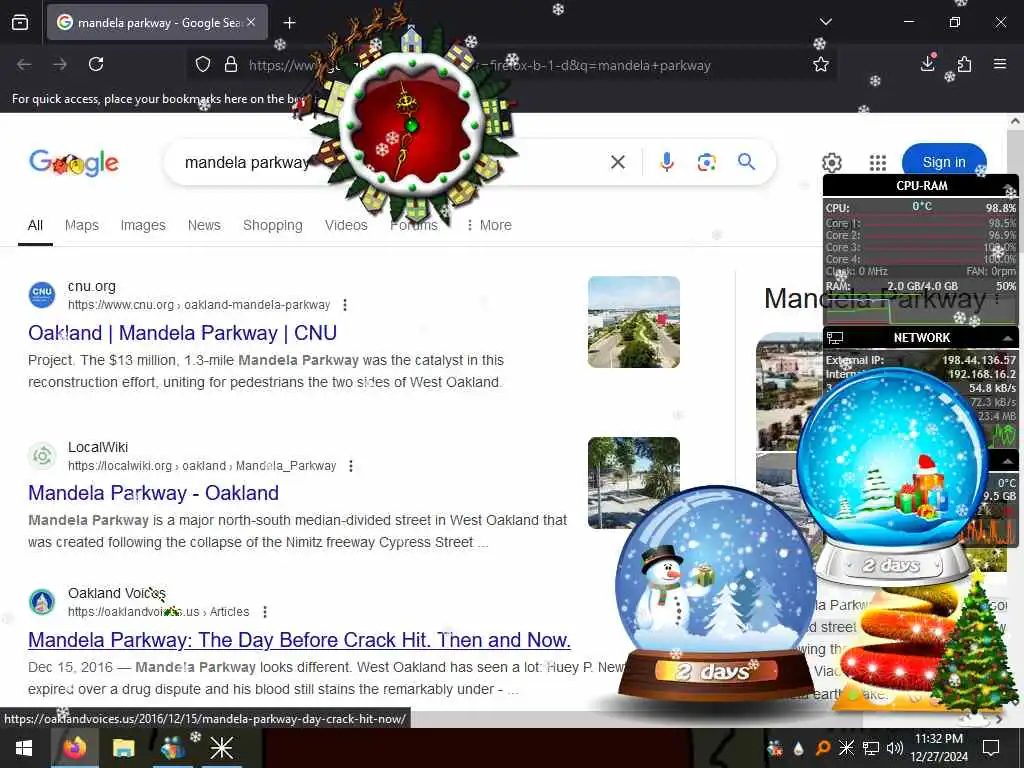Click the CNU site favicon
The height and width of the screenshot is (768, 1024).
(x=42, y=294)
